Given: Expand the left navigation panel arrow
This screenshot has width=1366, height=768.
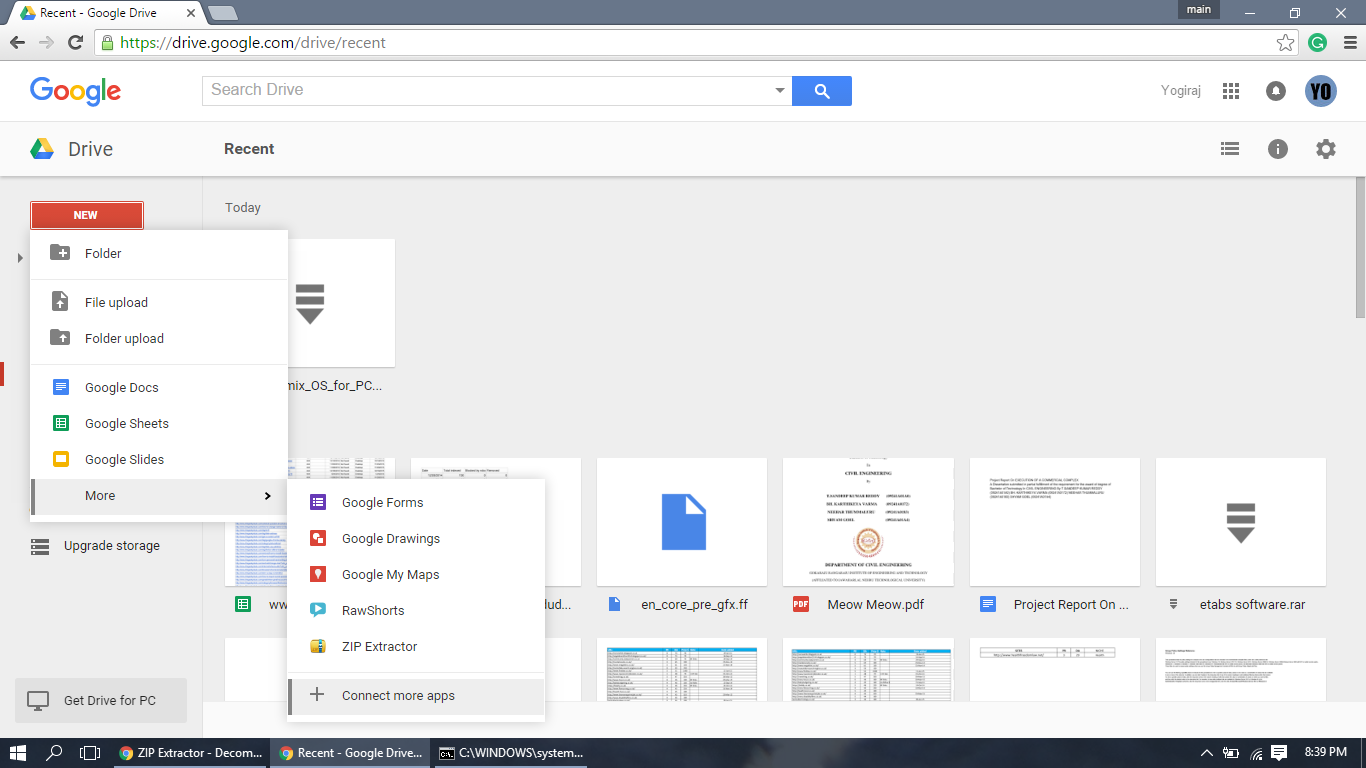Looking at the screenshot, I should pyautogui.click(x=20, y=257).
